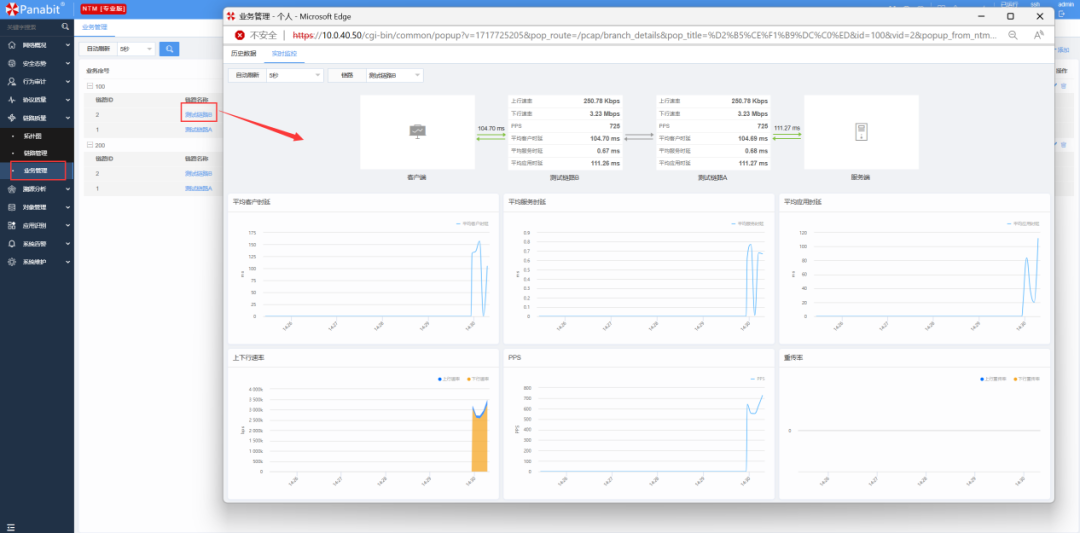Select the 业务管理 page tab

point(94,28)
